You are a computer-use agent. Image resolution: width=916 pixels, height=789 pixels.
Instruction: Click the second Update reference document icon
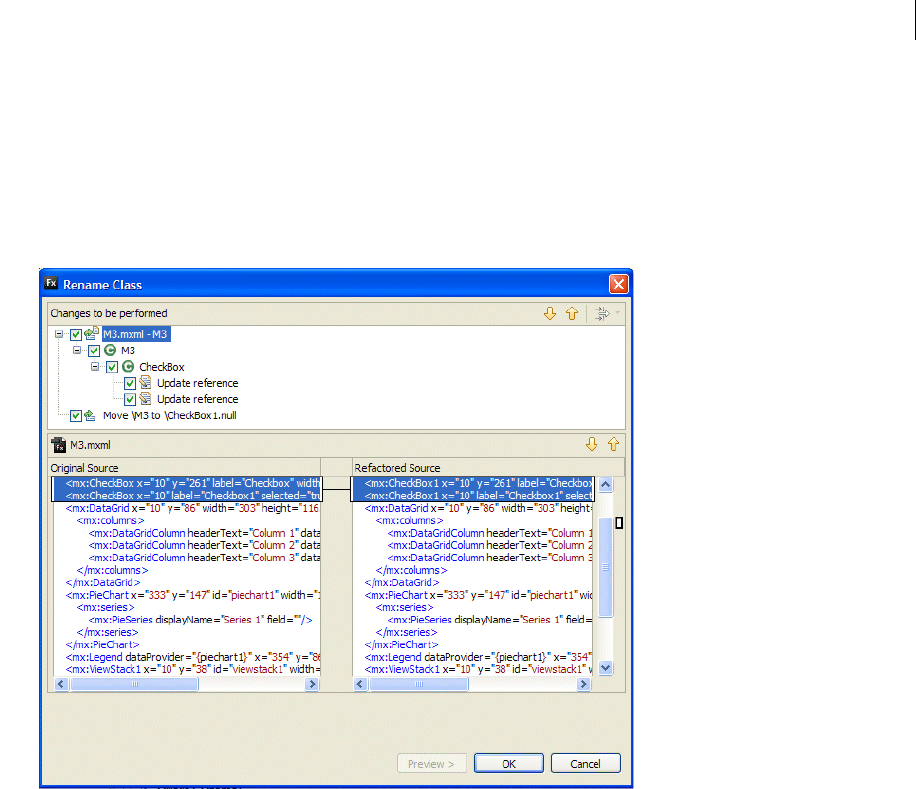[x=145, y=399]
